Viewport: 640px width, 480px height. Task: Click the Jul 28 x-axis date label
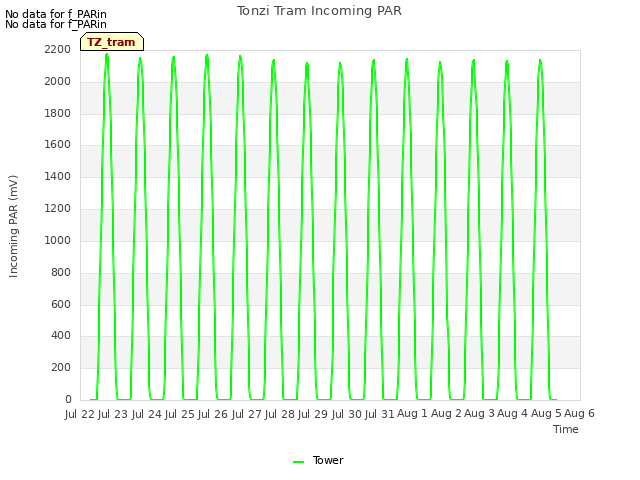(280, 414)
